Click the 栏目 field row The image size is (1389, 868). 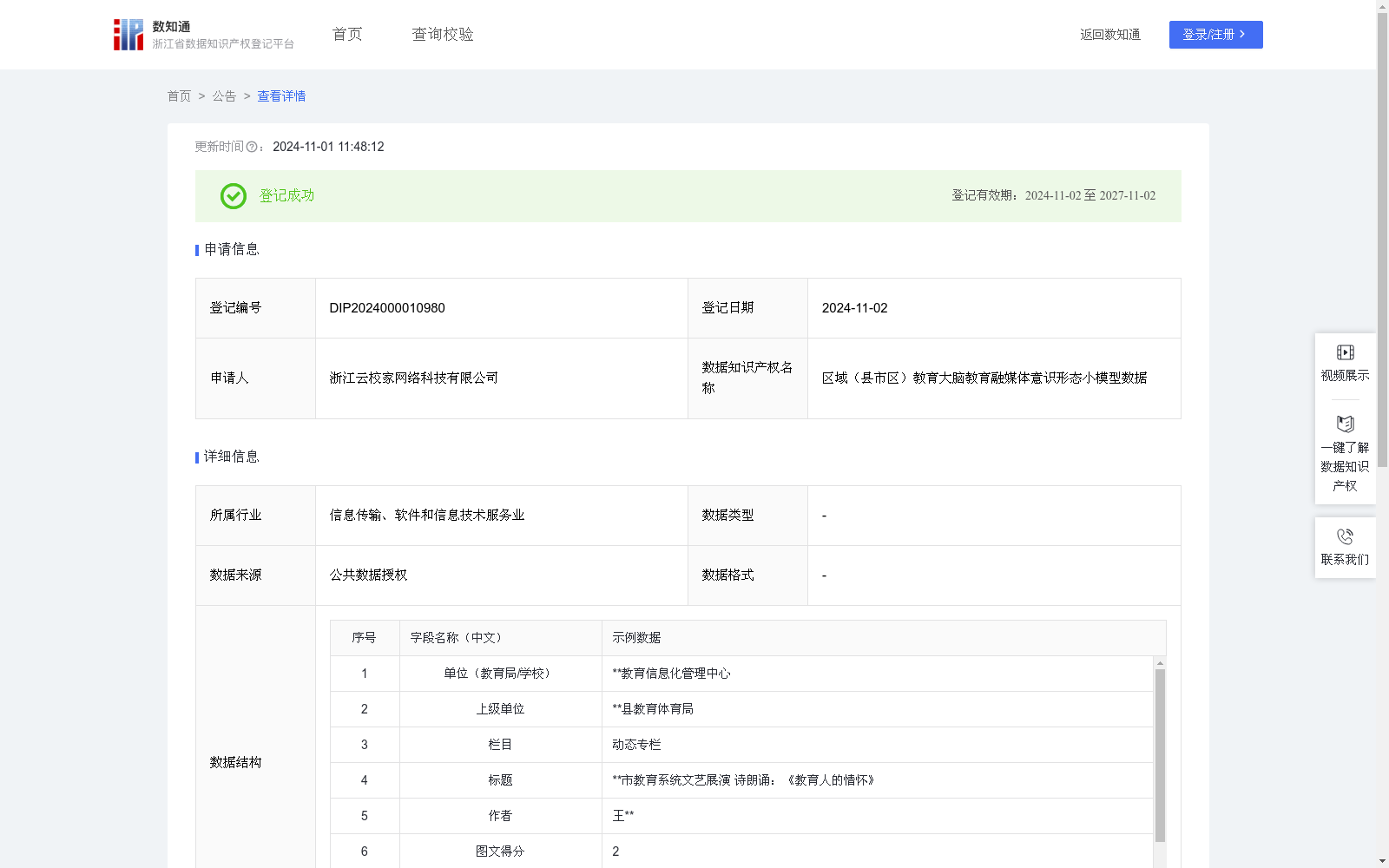click(742, 745)
